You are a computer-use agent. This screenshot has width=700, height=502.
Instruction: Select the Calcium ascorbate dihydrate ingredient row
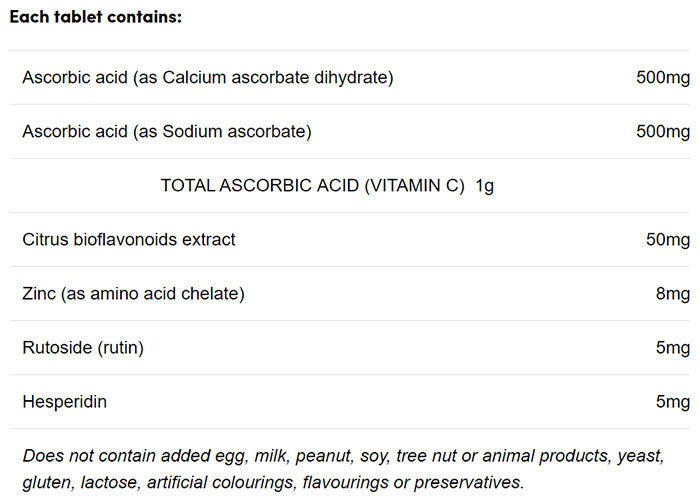207,77
